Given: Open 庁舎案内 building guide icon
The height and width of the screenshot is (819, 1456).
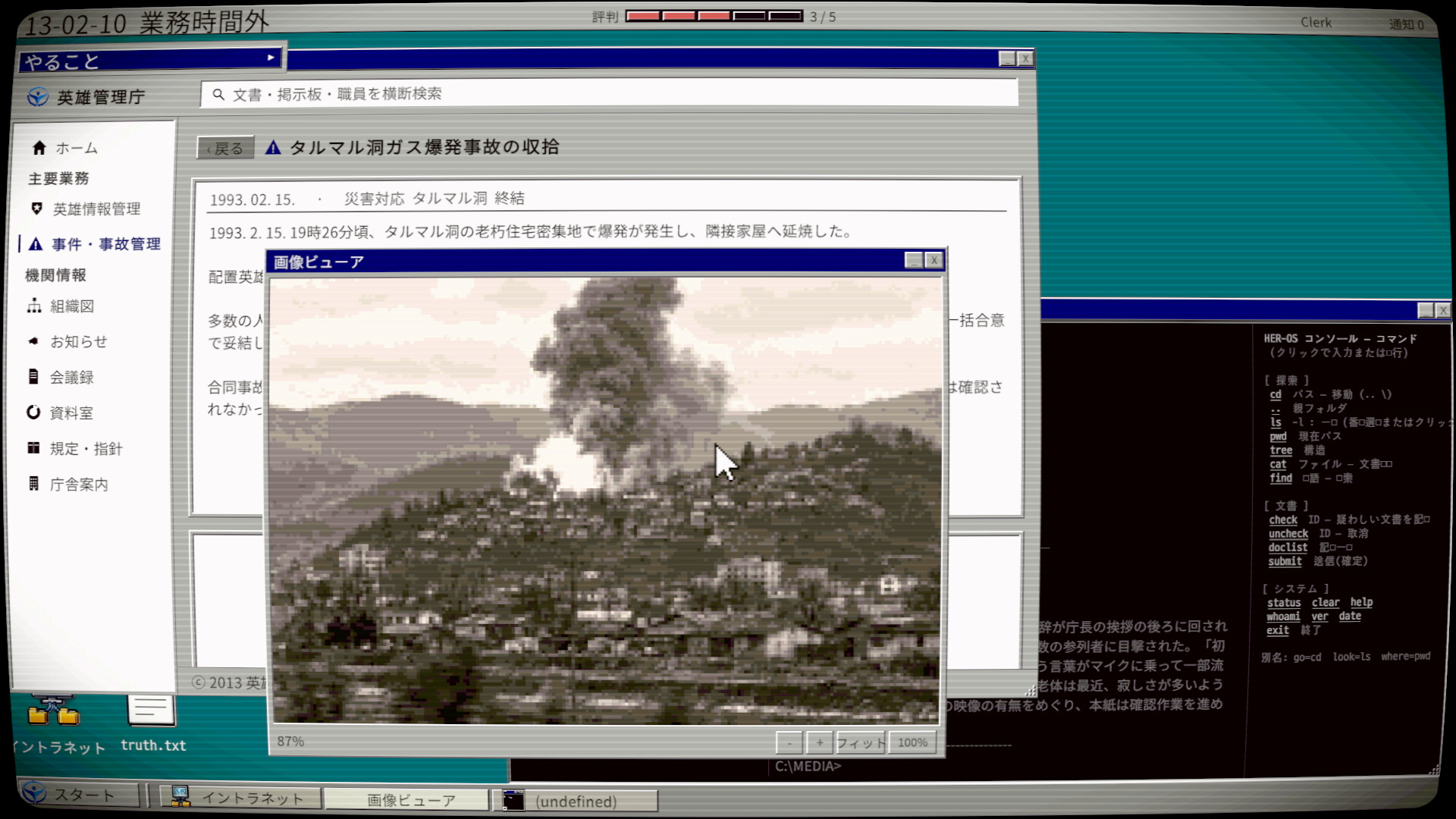Looking at the screenshot, I should pyautogui.click(x=33, y=484).
